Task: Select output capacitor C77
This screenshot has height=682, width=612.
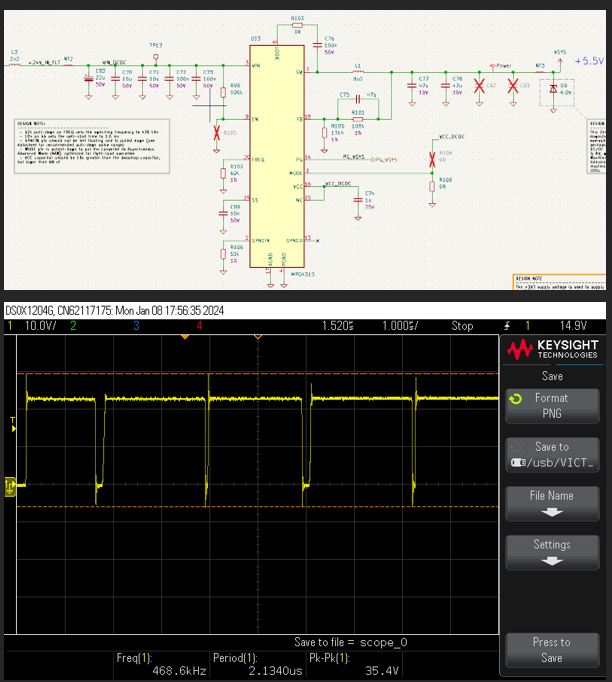Action: click(412, 86)
